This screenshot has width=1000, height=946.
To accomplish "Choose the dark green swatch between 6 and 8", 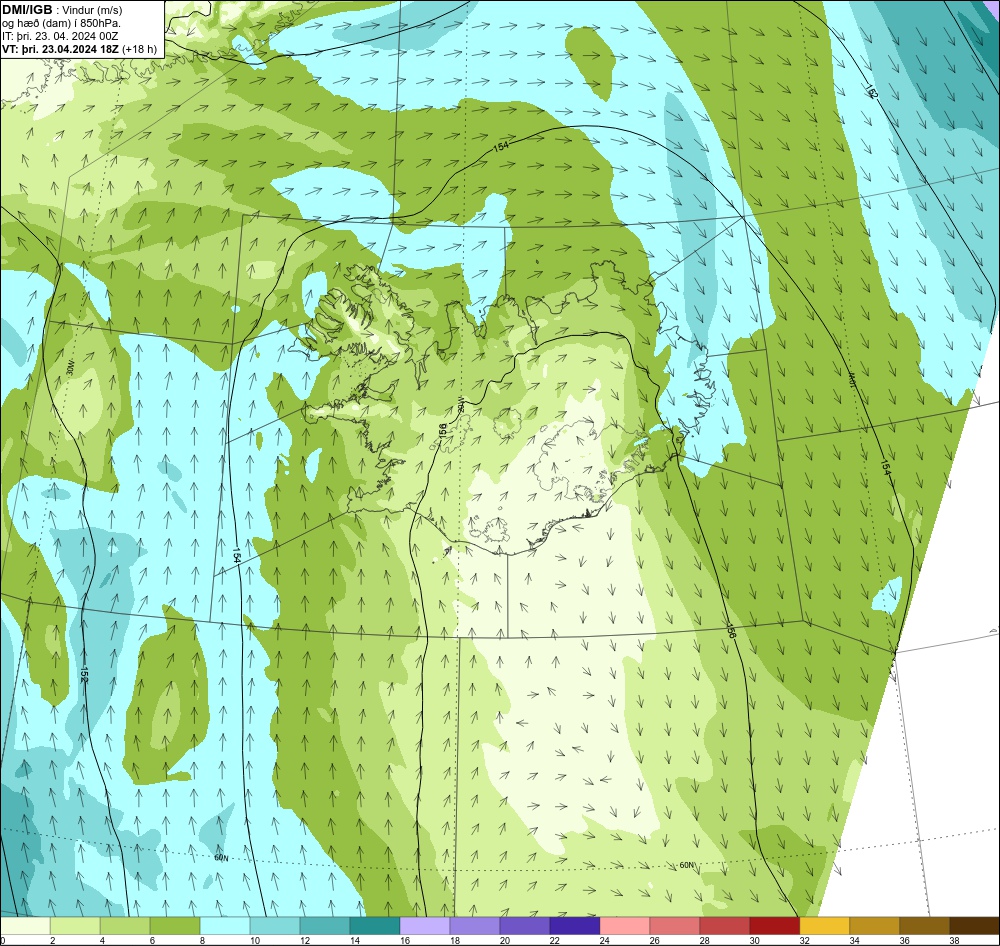I will pyautogui.click(x=175, y=926).
